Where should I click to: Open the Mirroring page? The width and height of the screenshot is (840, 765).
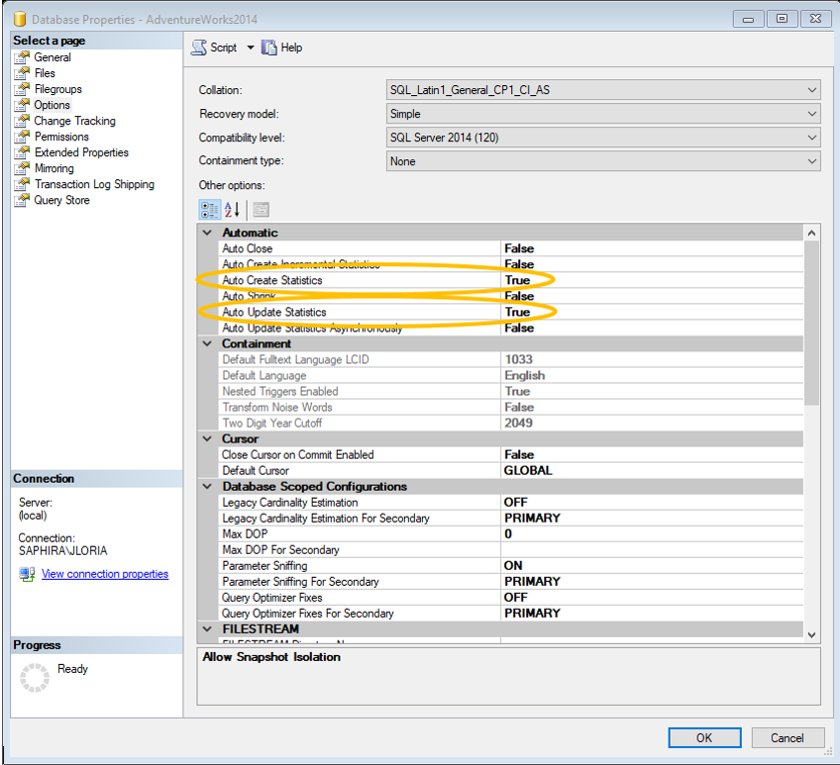tap(54, 168)
